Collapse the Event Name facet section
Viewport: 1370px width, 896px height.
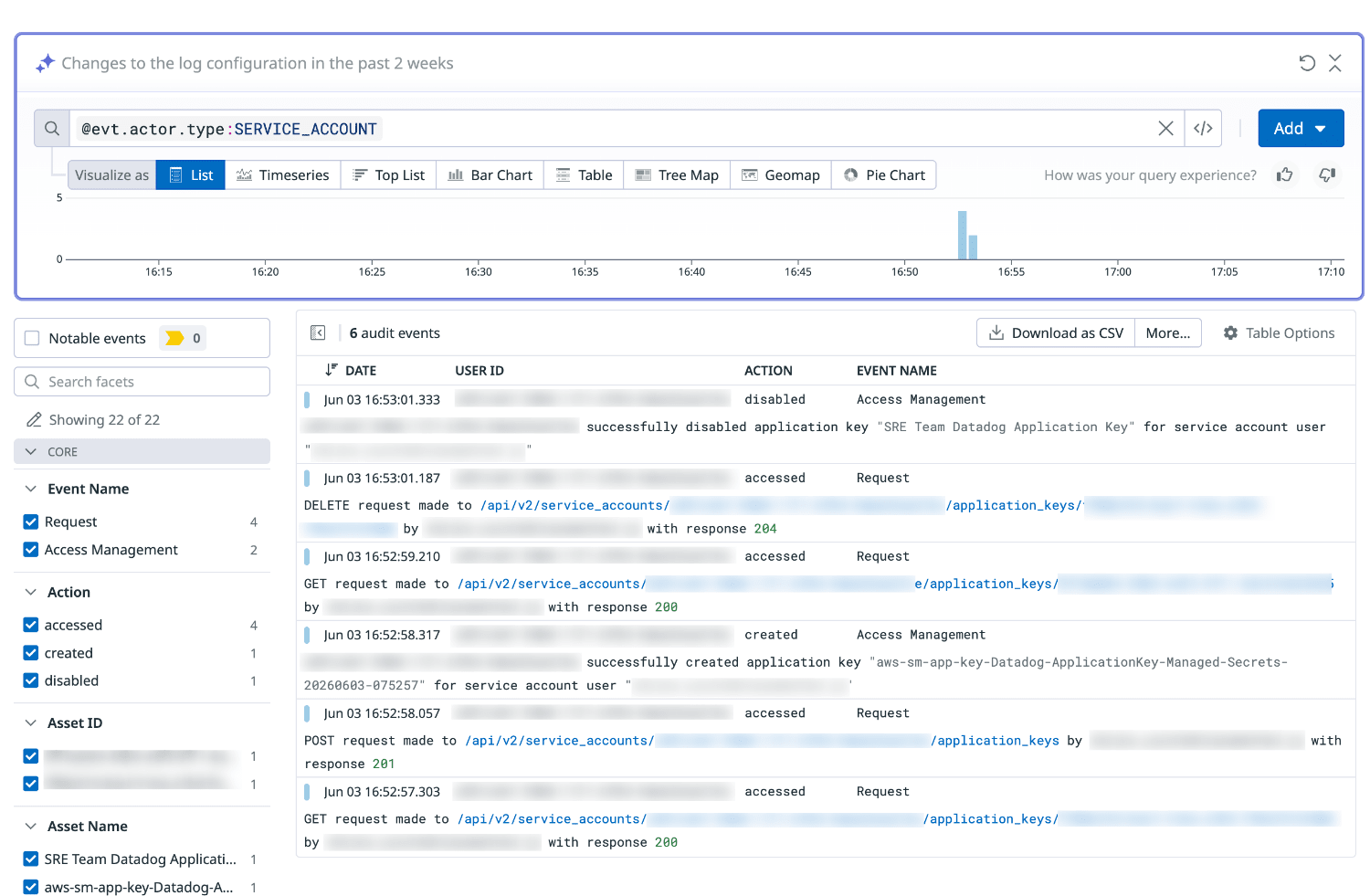coord(31,489)
